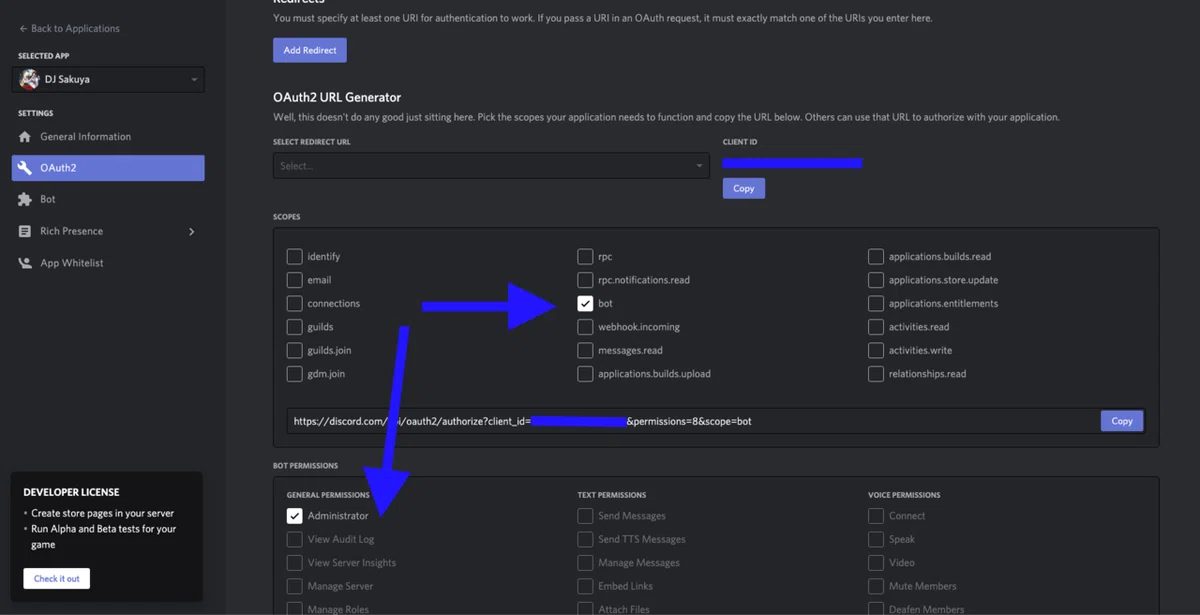
Task: Enable the applications.store.update scope
Action: (876, 280)
